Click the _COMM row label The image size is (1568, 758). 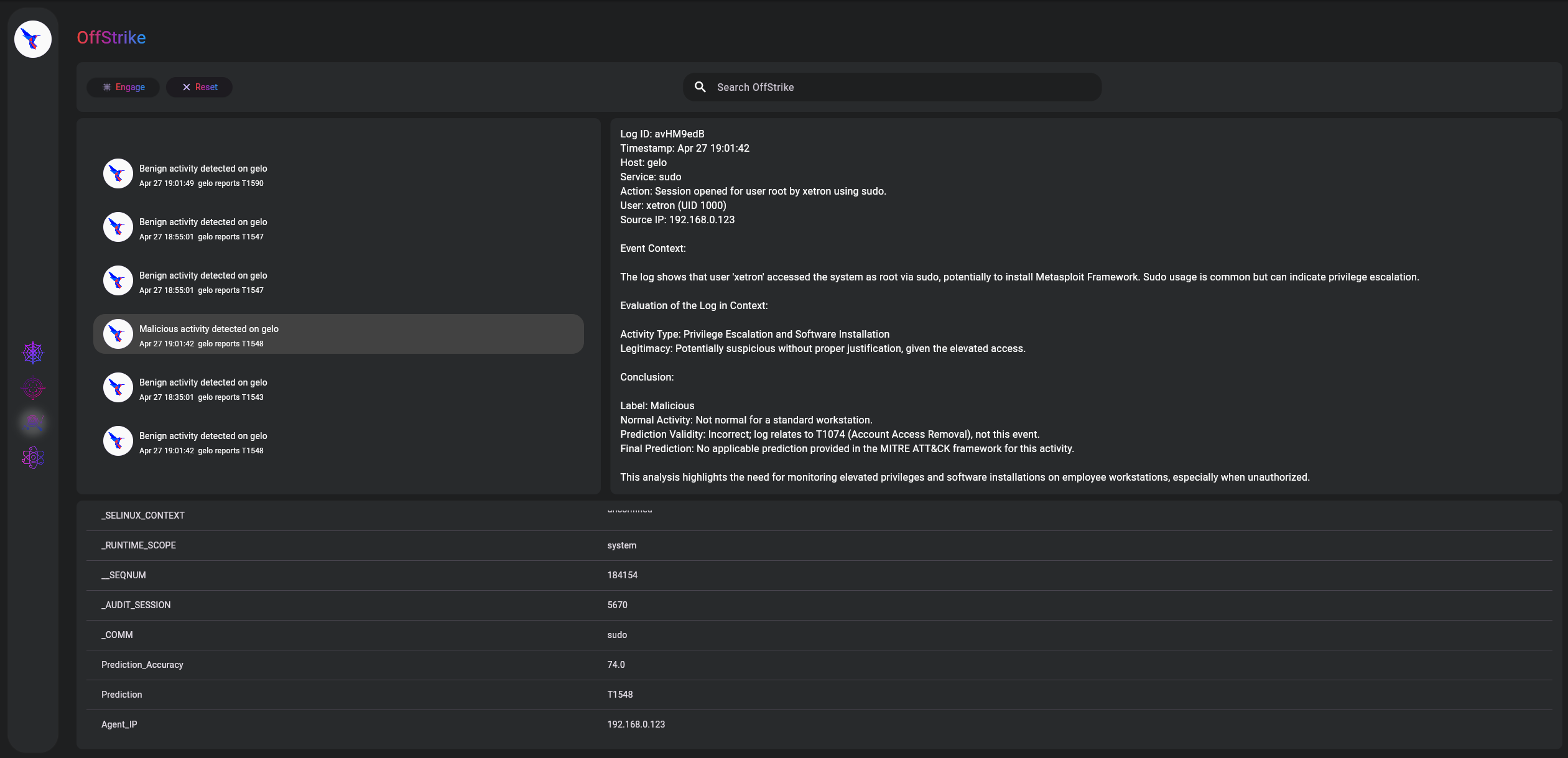click(117, 635)
